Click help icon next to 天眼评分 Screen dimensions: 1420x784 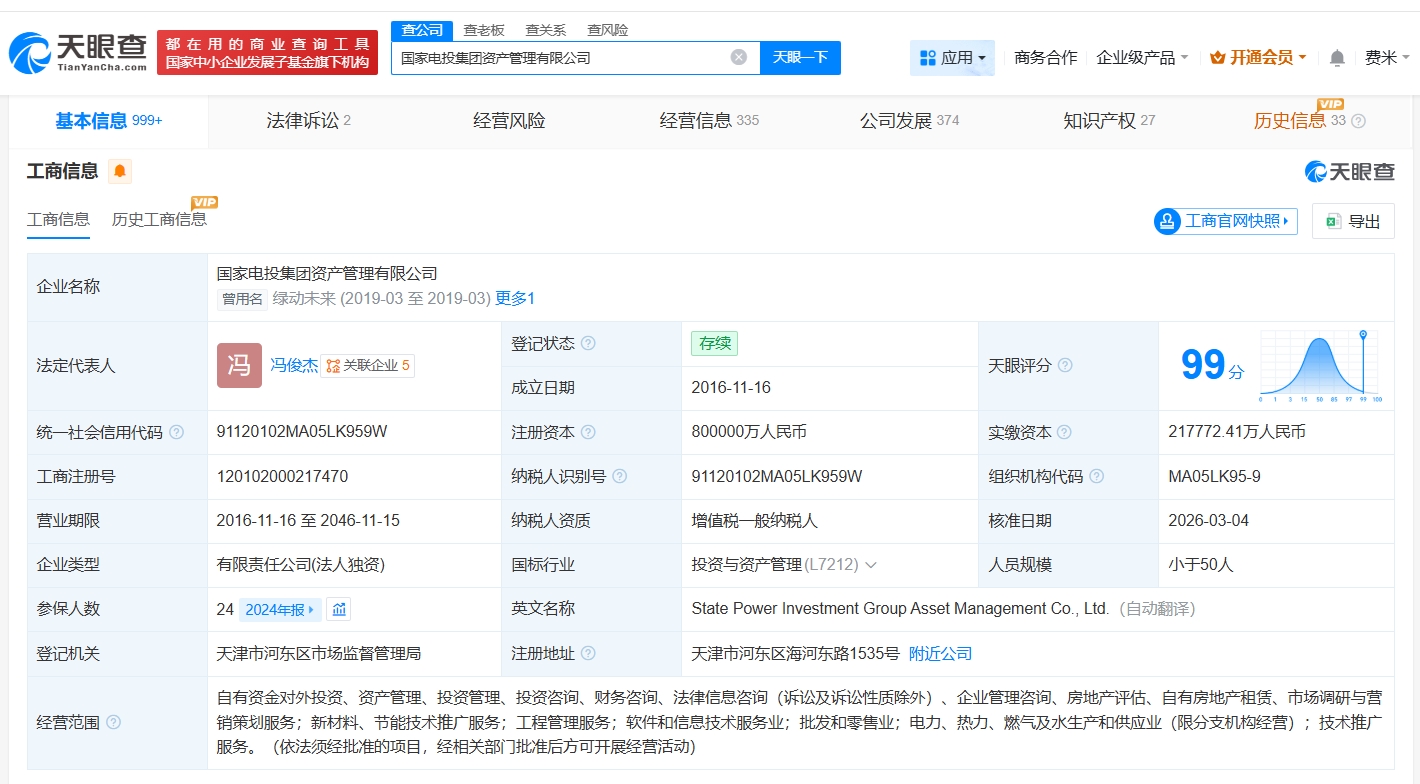(x=1065, y=366)
